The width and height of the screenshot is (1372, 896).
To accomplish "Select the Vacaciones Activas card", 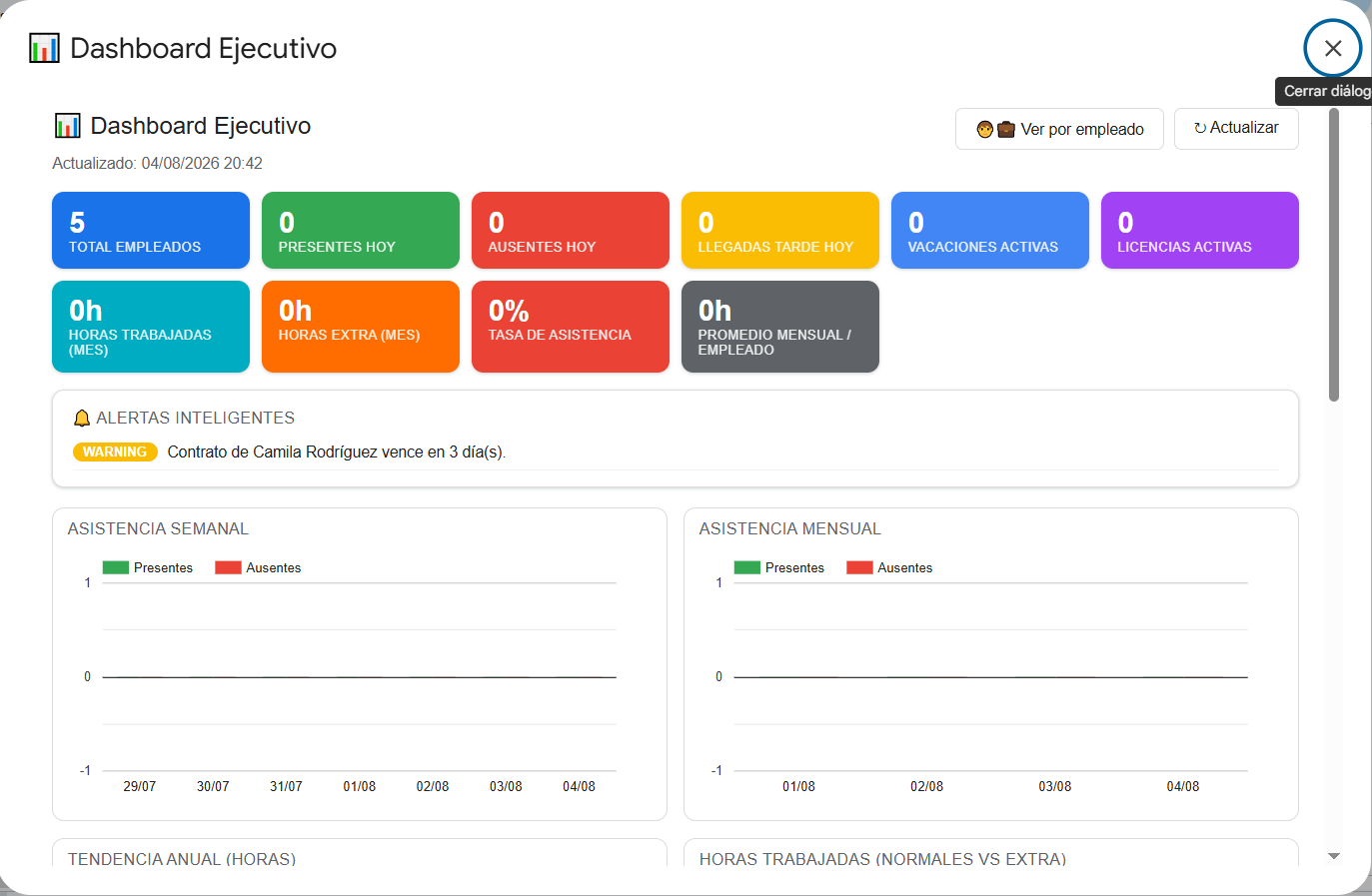I will pos(990,230).
